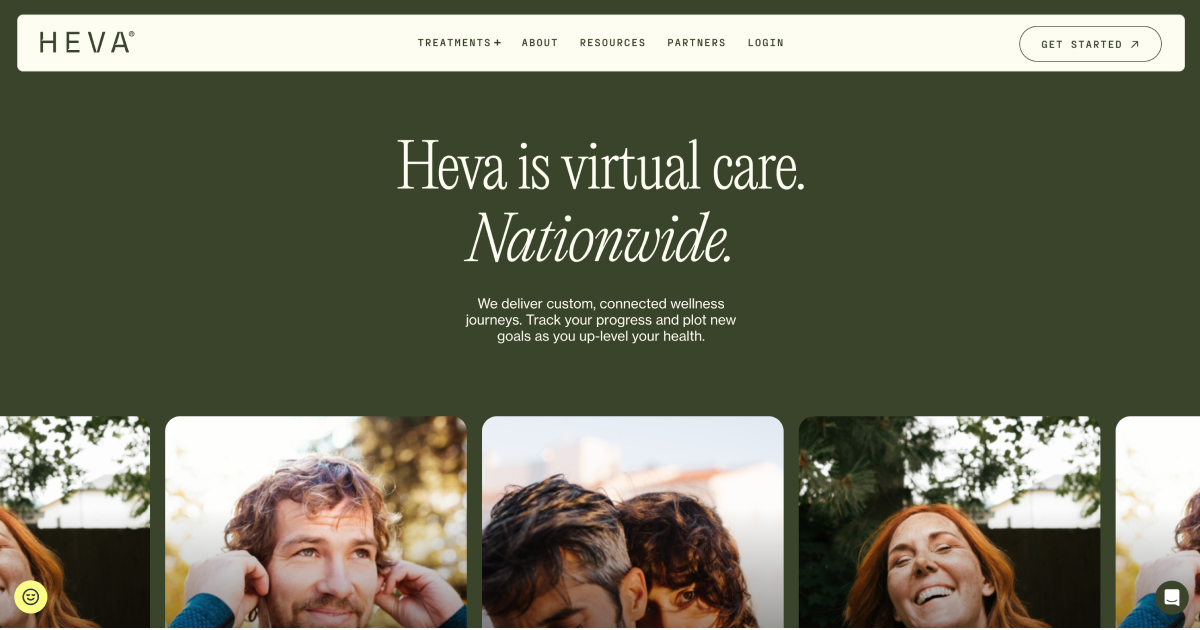Open the chat messenger bubble

click(1171, 597)
